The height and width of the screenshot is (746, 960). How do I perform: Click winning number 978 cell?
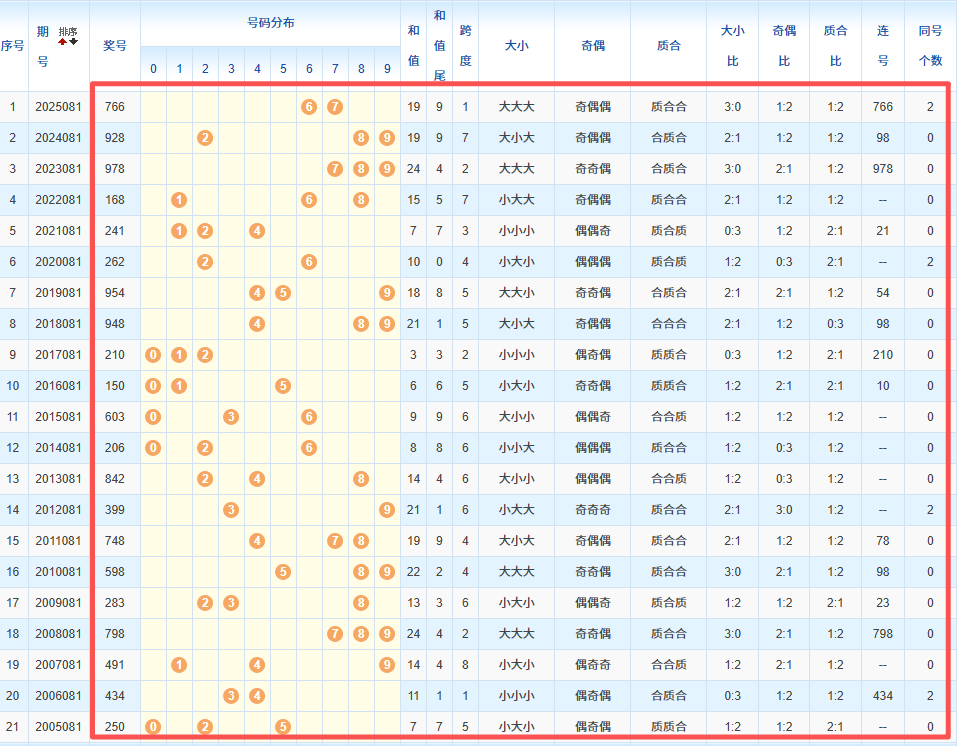point(115,169)
